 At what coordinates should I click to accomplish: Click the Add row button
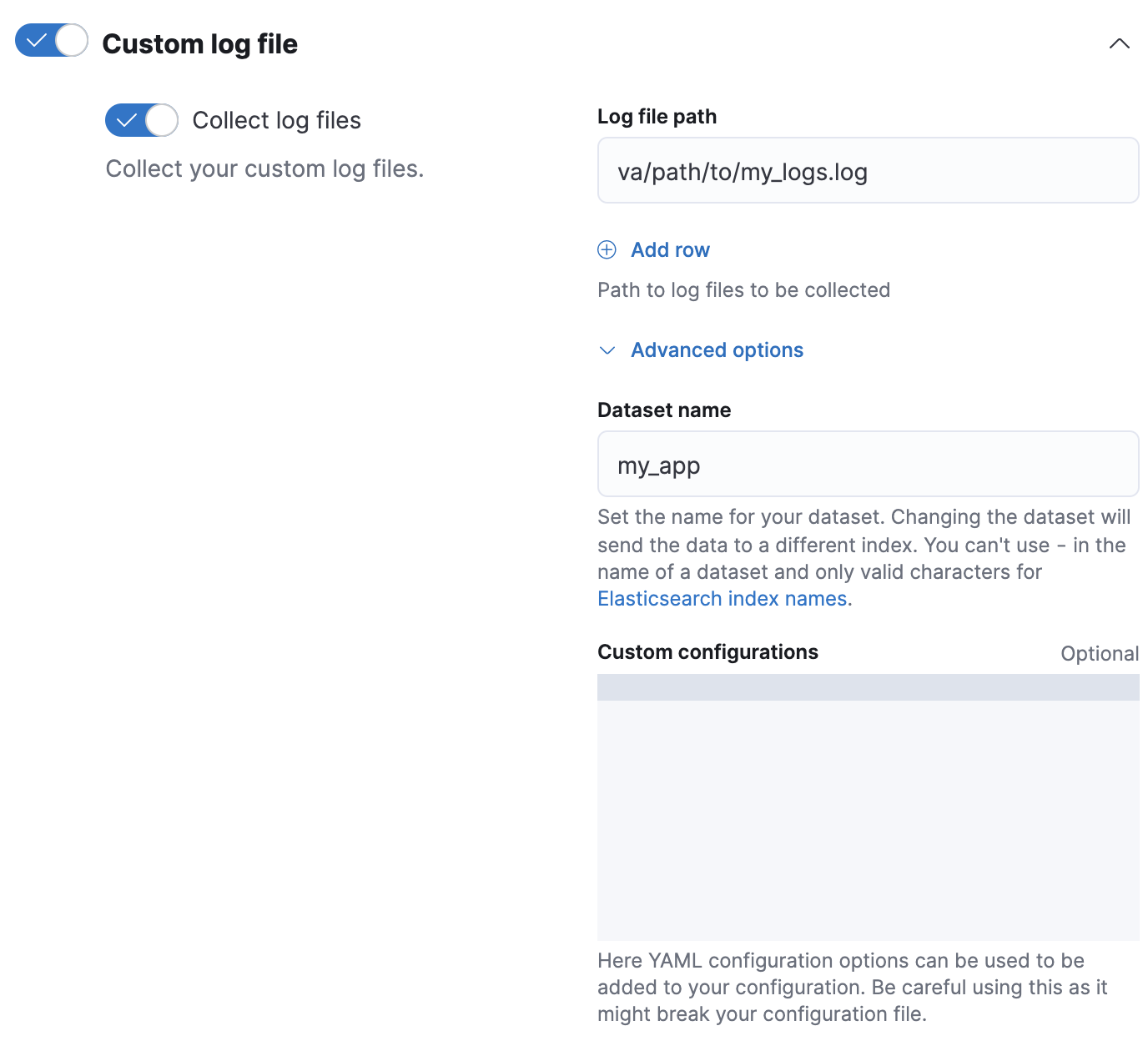point(670,249)
